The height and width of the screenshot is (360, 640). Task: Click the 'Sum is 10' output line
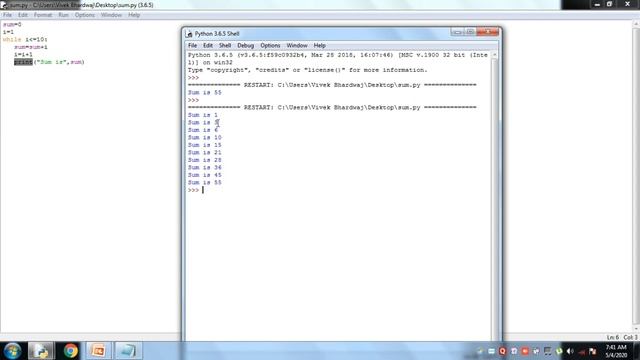click(204, 138)
